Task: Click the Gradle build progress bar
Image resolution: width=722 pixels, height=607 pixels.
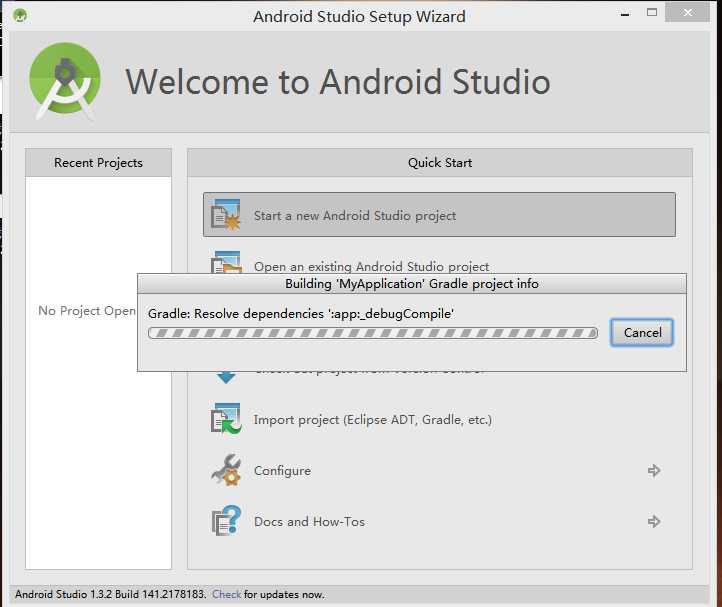Action: (373, 333)
